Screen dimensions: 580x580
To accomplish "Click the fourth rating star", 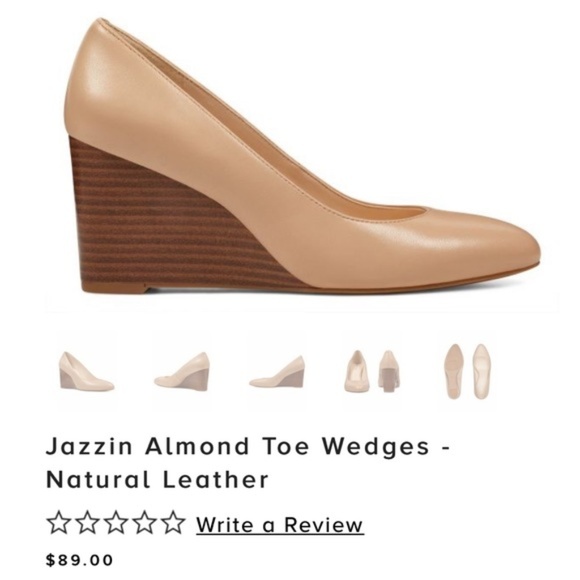I will click(x=144, y=522).
